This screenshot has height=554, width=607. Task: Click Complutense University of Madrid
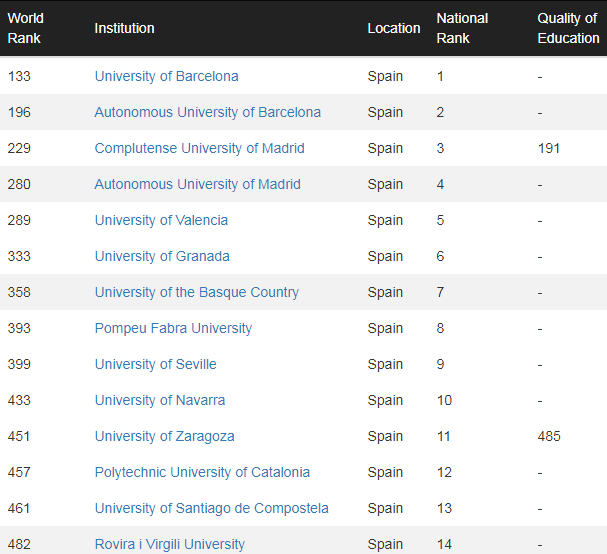(200, 148)
